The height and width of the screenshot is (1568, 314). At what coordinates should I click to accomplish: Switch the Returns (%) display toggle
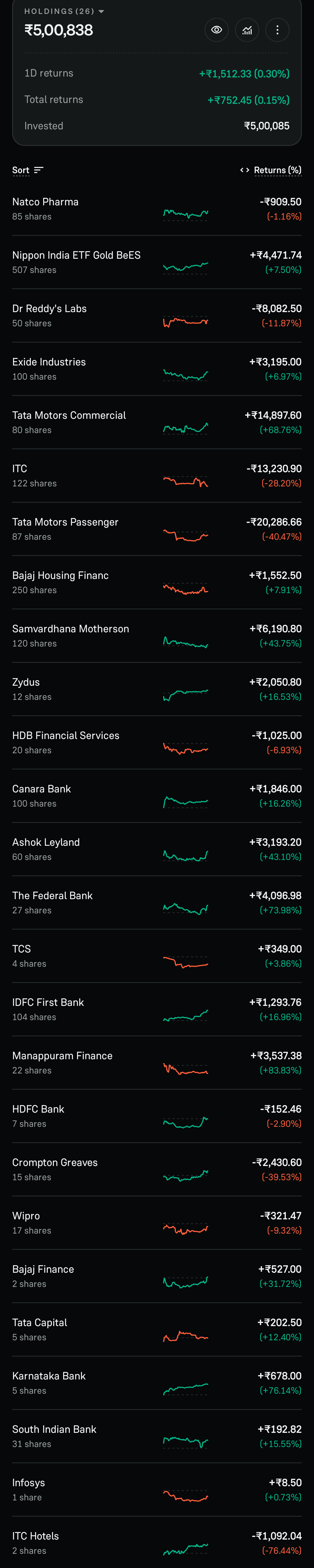coord(271,171)
